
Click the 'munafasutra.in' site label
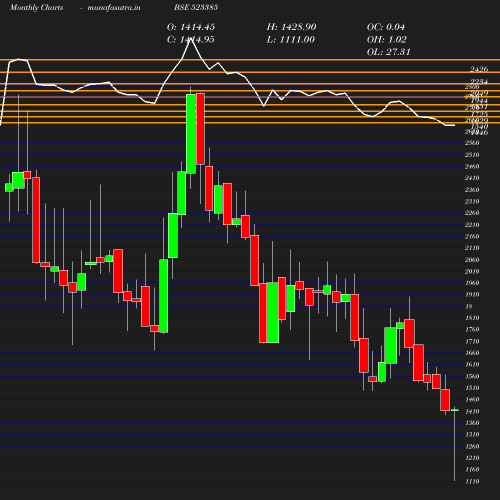pyautogui.click(x=114, y=8)
